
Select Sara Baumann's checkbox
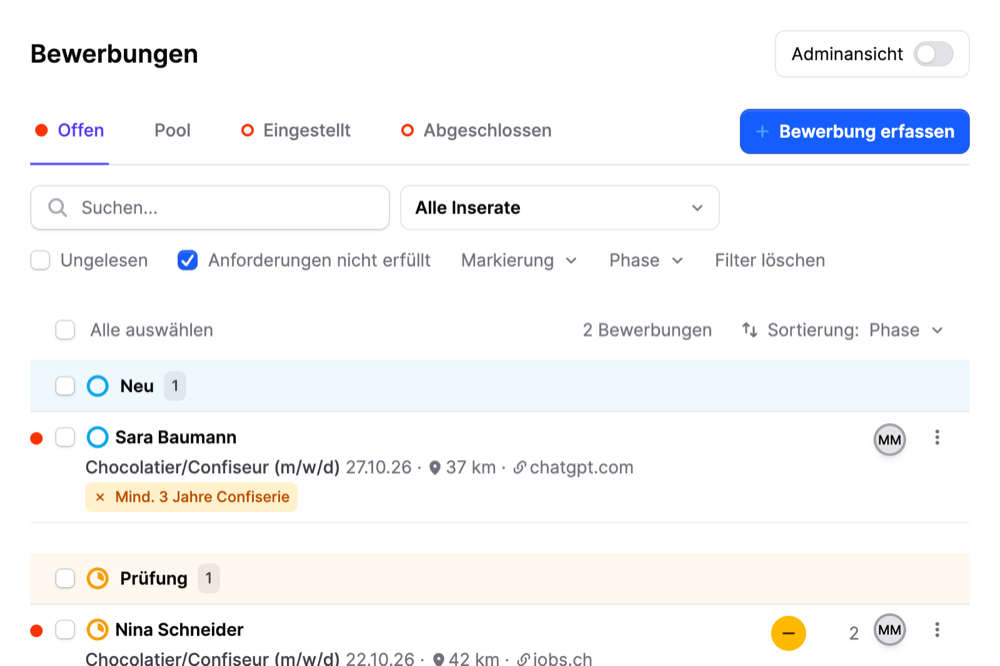pyautogui.click(x=65, y=438)
